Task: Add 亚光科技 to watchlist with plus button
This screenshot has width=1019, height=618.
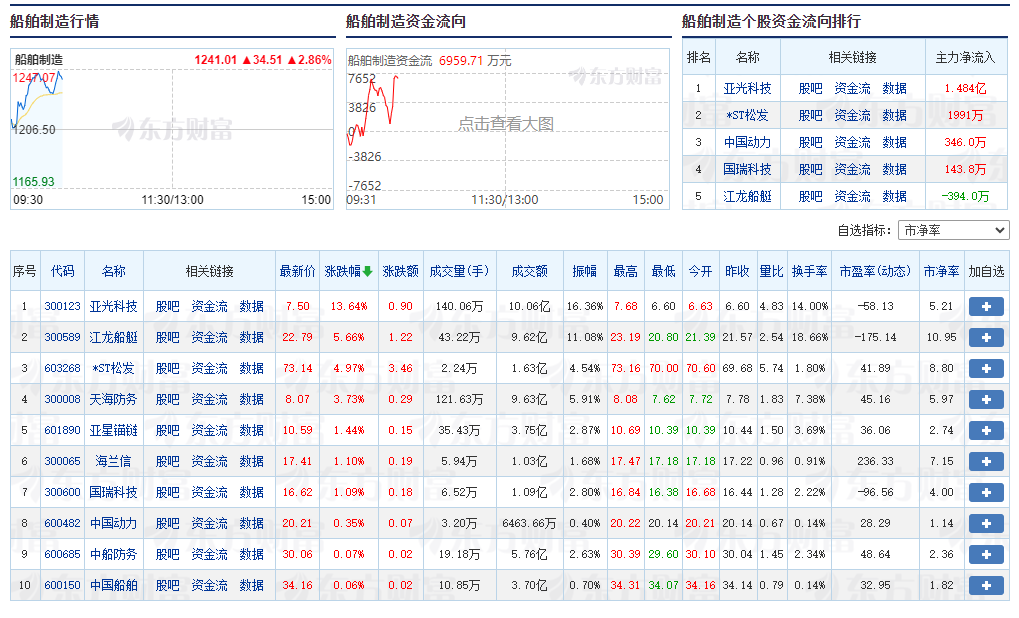Action: click(x=986, y=306)
